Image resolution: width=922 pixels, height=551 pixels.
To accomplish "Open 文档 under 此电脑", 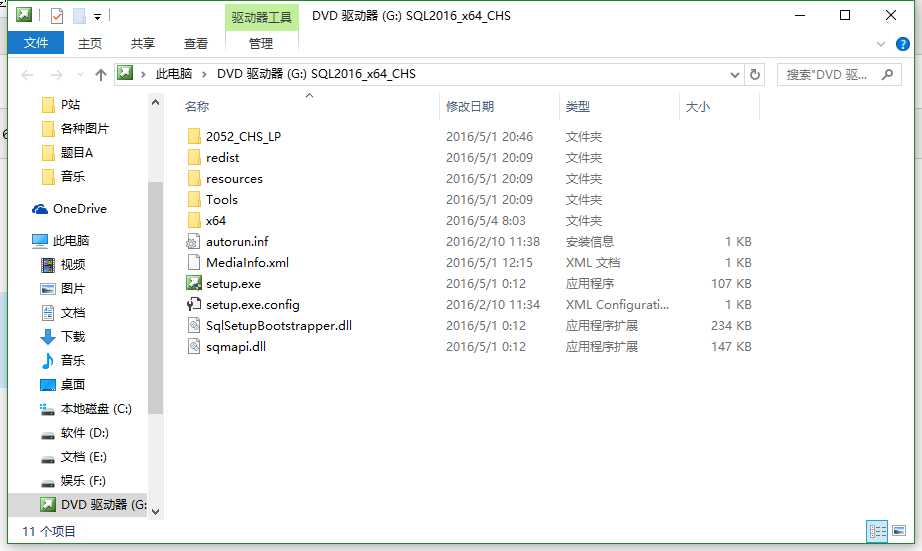I will (72, 312).
